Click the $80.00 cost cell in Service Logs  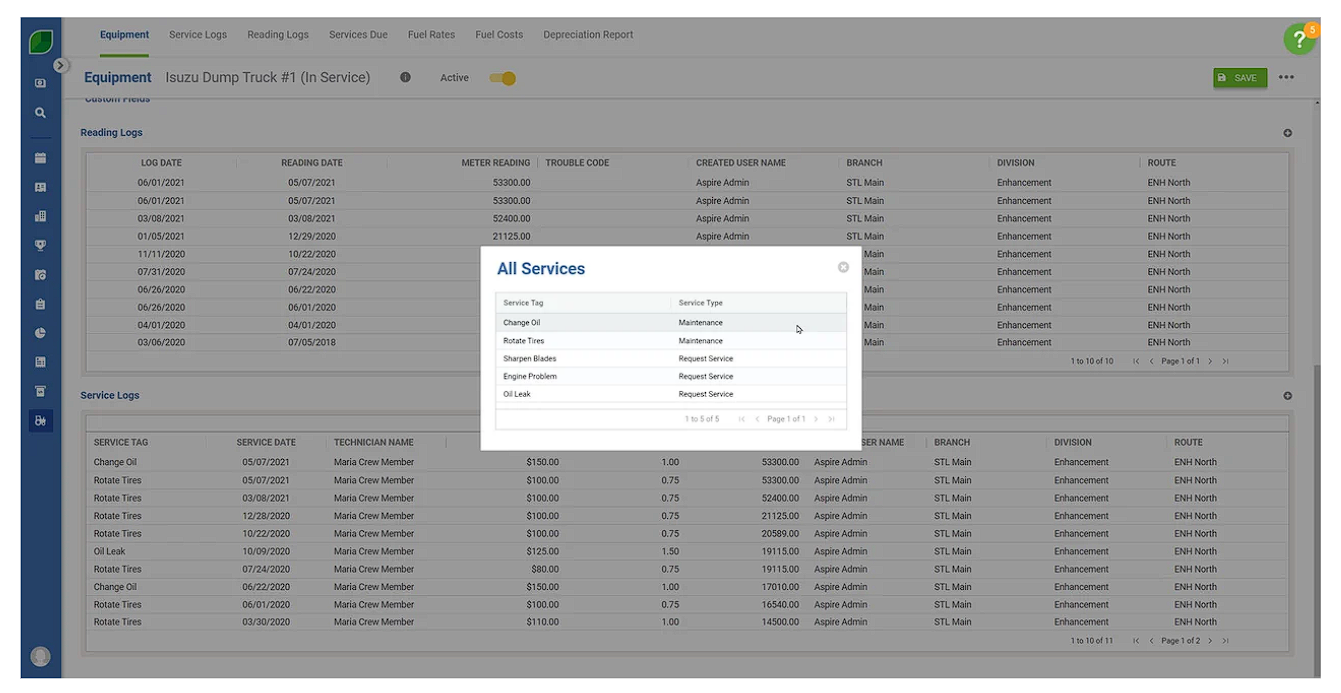[545, 570]
